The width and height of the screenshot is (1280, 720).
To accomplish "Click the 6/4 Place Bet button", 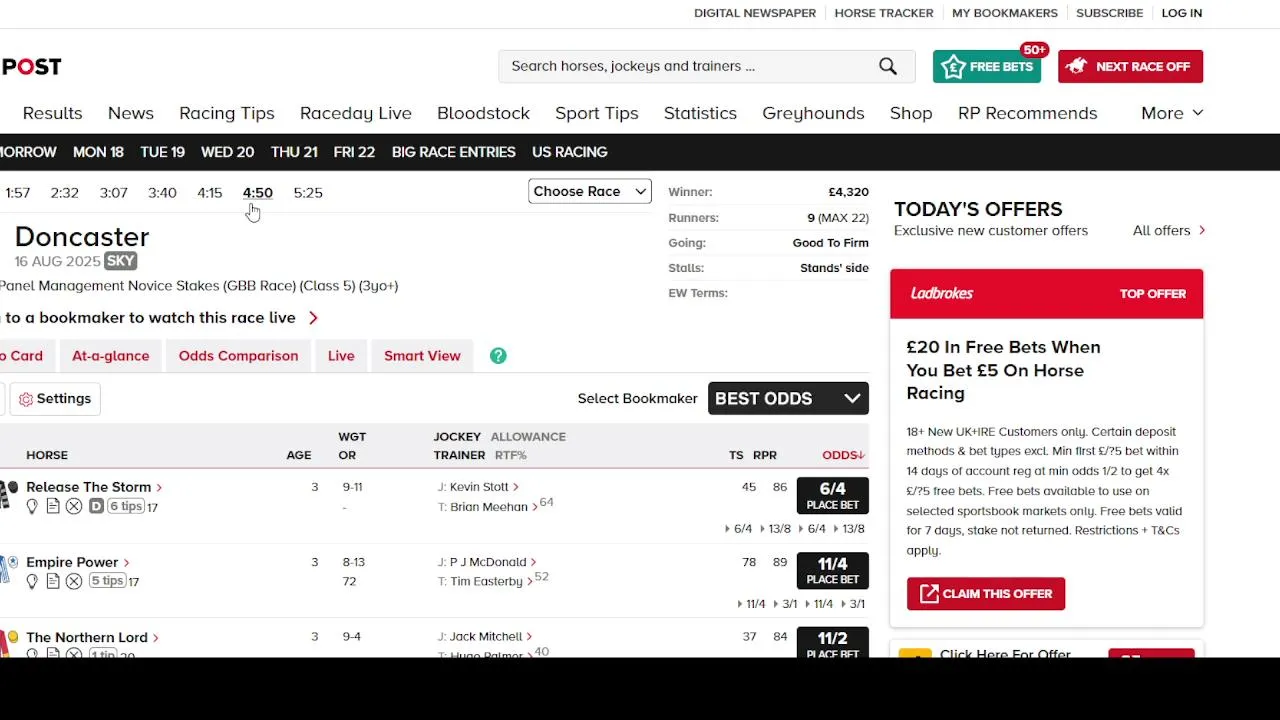I will tap(832, 496).
